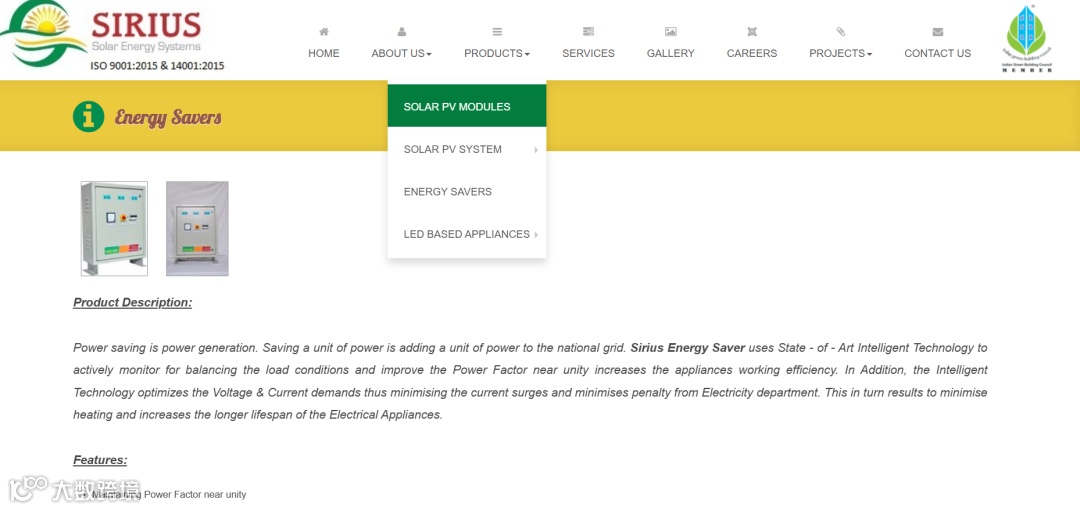Click the list icon above PRODUCTS
1080x510 pixels.
click(x=497, y=32)
